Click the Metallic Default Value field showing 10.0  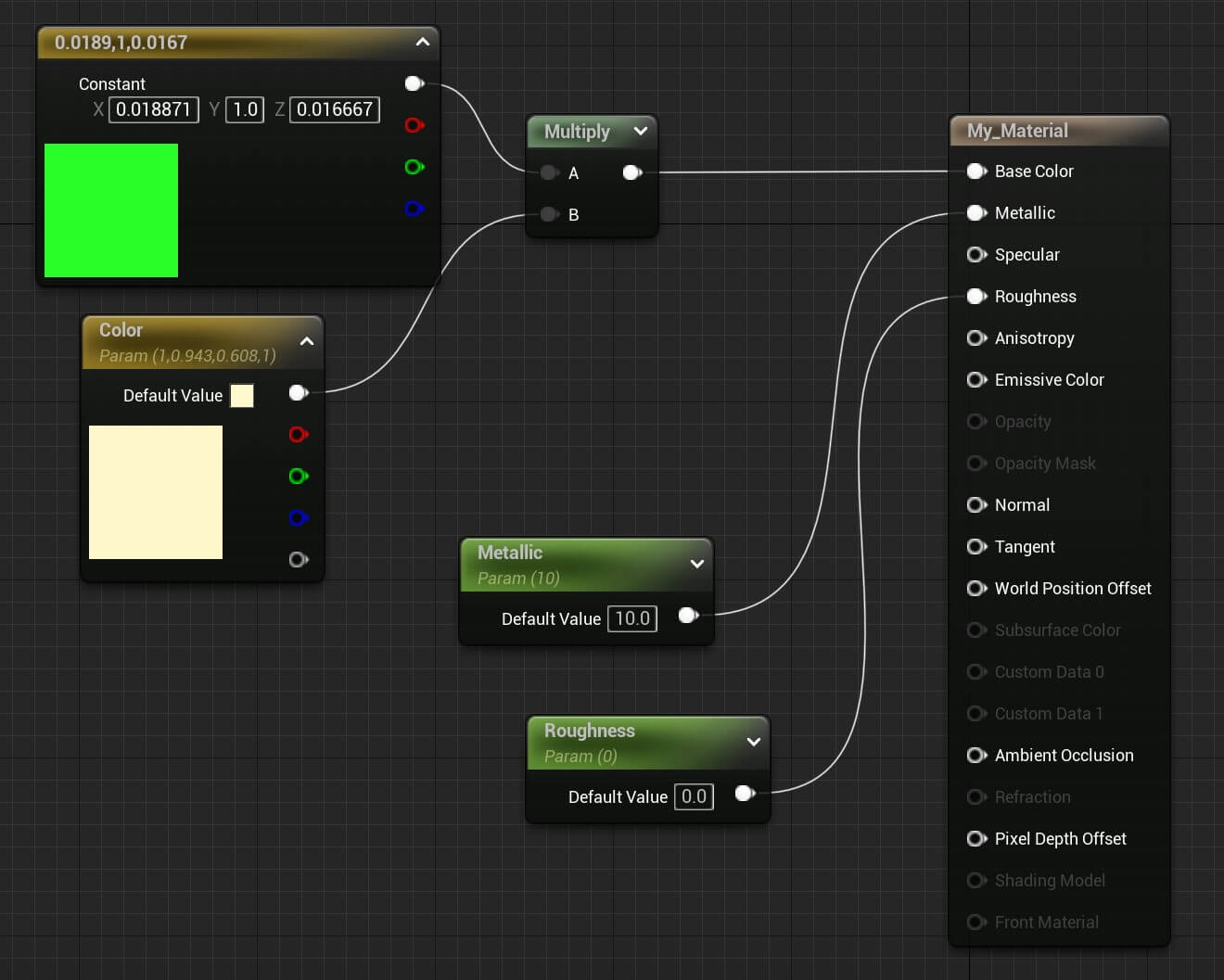(x=631, y=618)
